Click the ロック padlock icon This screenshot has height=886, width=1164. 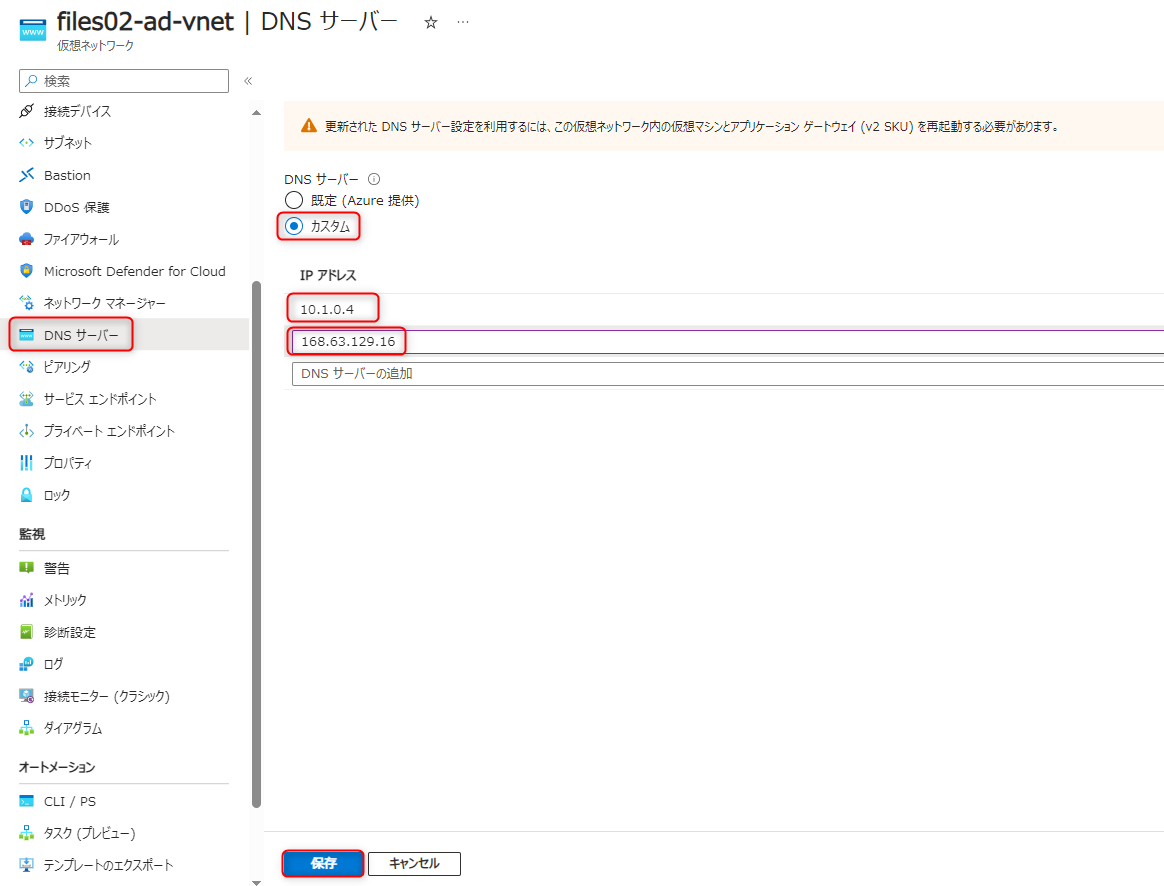point(27,495)
